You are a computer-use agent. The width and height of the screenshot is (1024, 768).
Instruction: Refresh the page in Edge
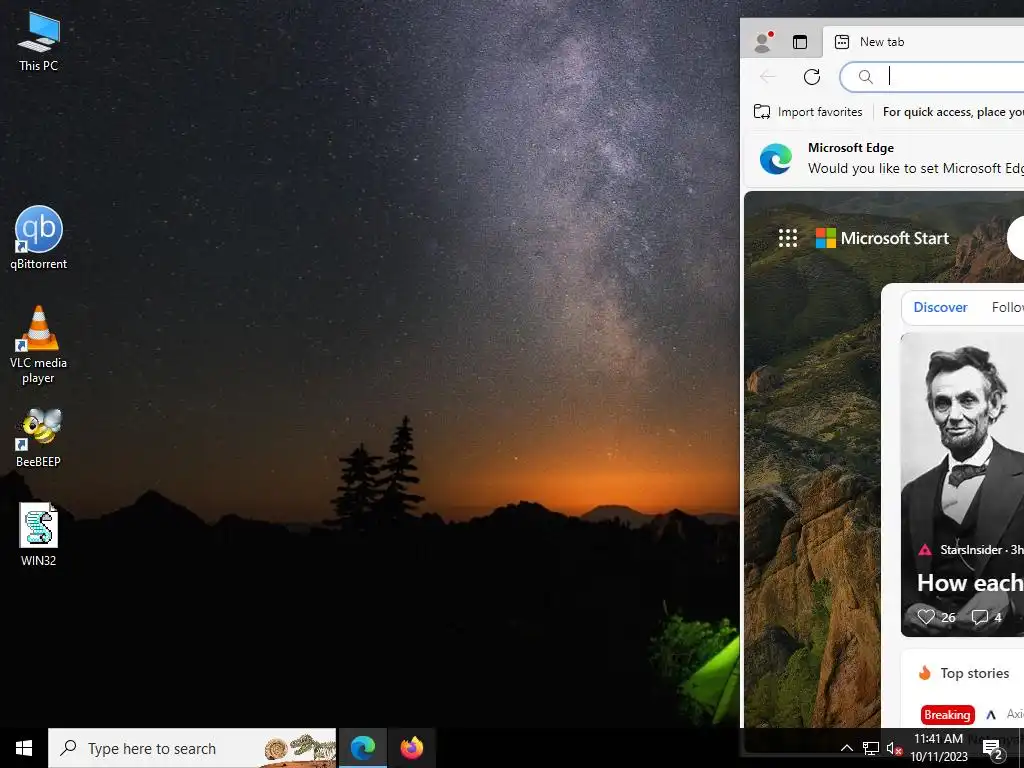coord(812,76)
